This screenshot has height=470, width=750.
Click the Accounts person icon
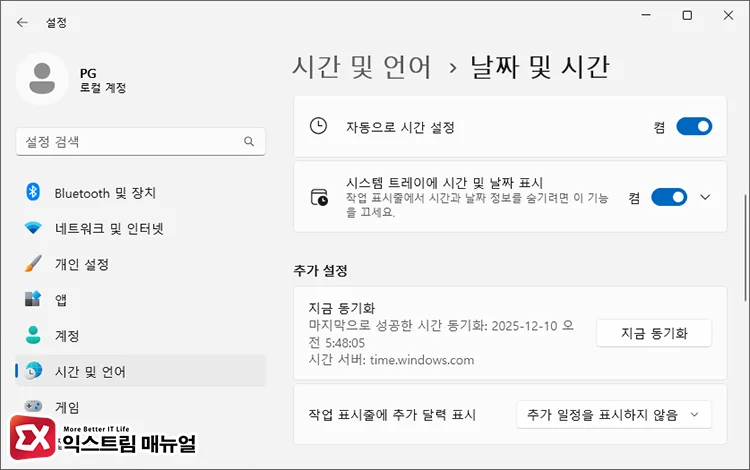tap(33, 335)
